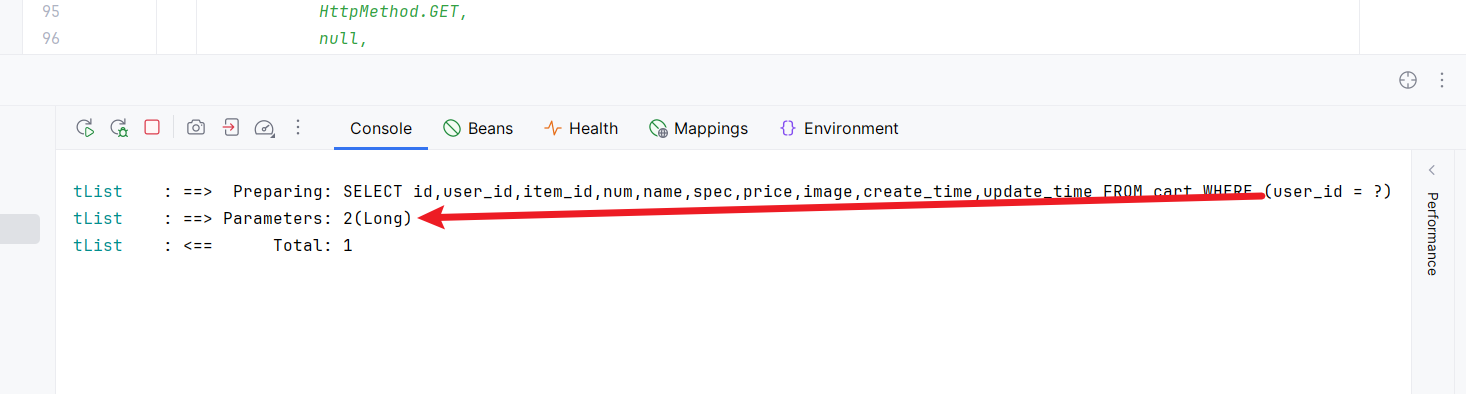Click the Exit application arrow icon
Viewport: 1466px width, 394px height.
[x=231, y=127]
